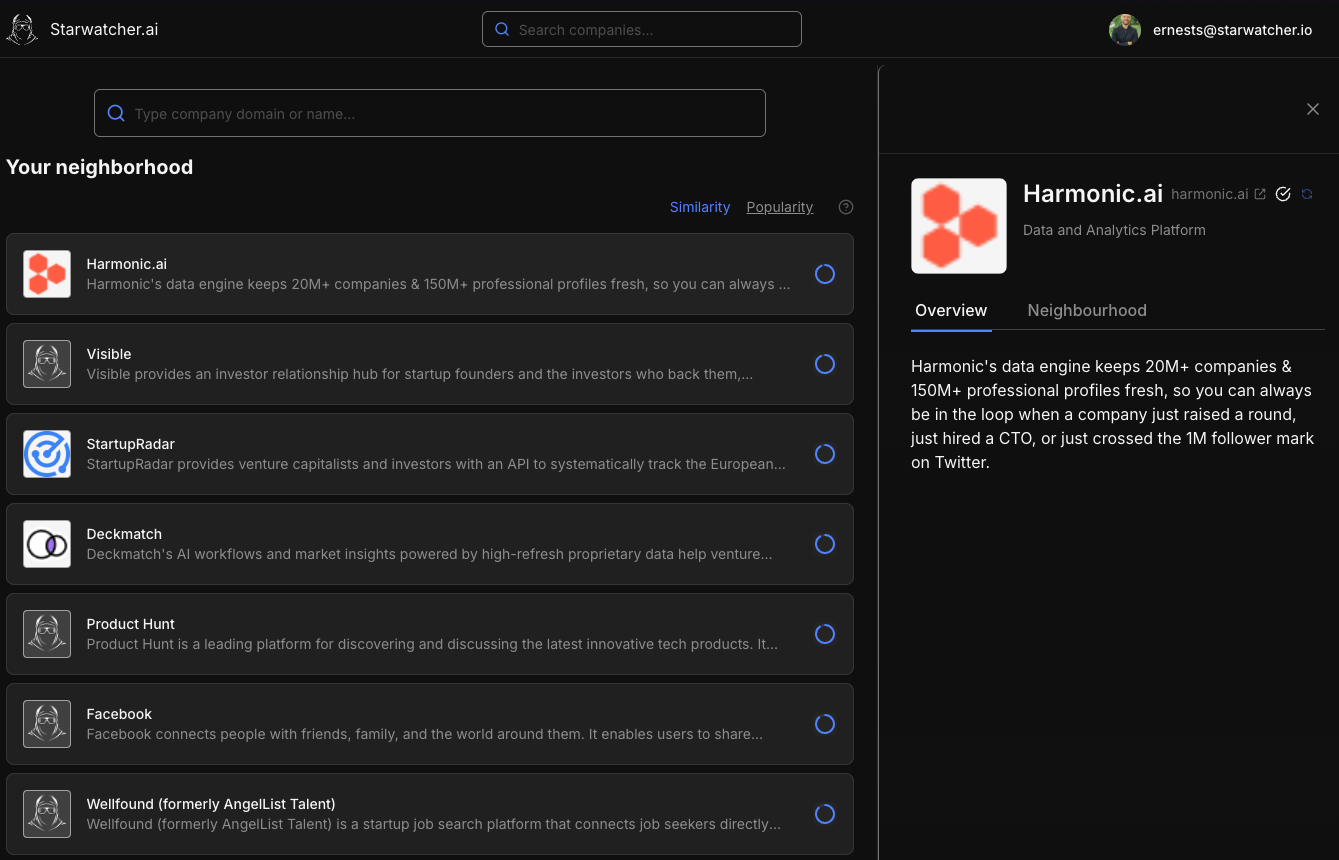1339x860 pixels.
Task: Sort neighborhood by Similarity
Action: (x=700, y=207)
